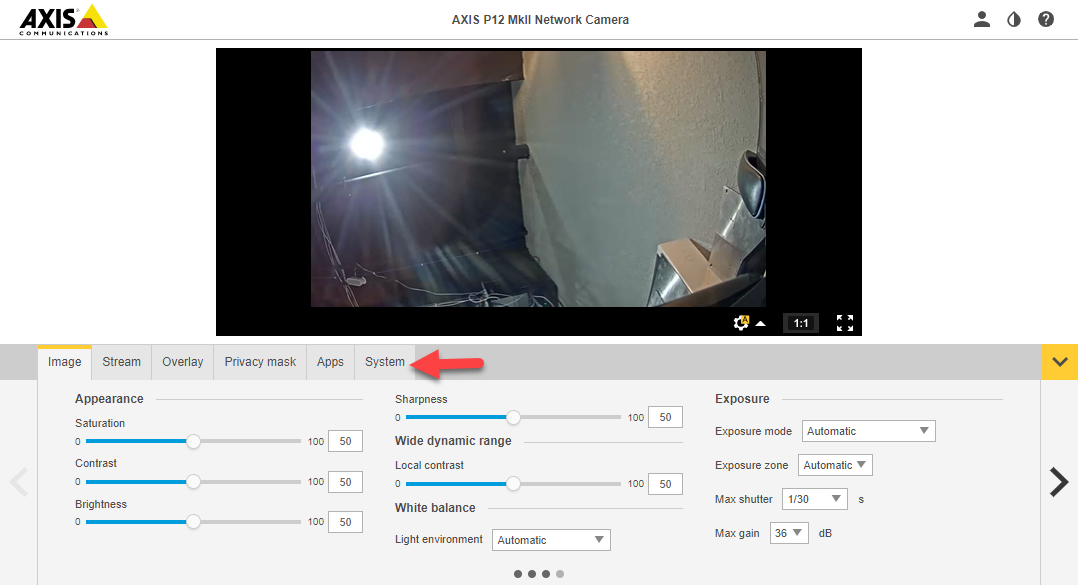This screenshot has width=1078, height=585.
Task: Open the Light environment dropdown
Action: (551, 540)
